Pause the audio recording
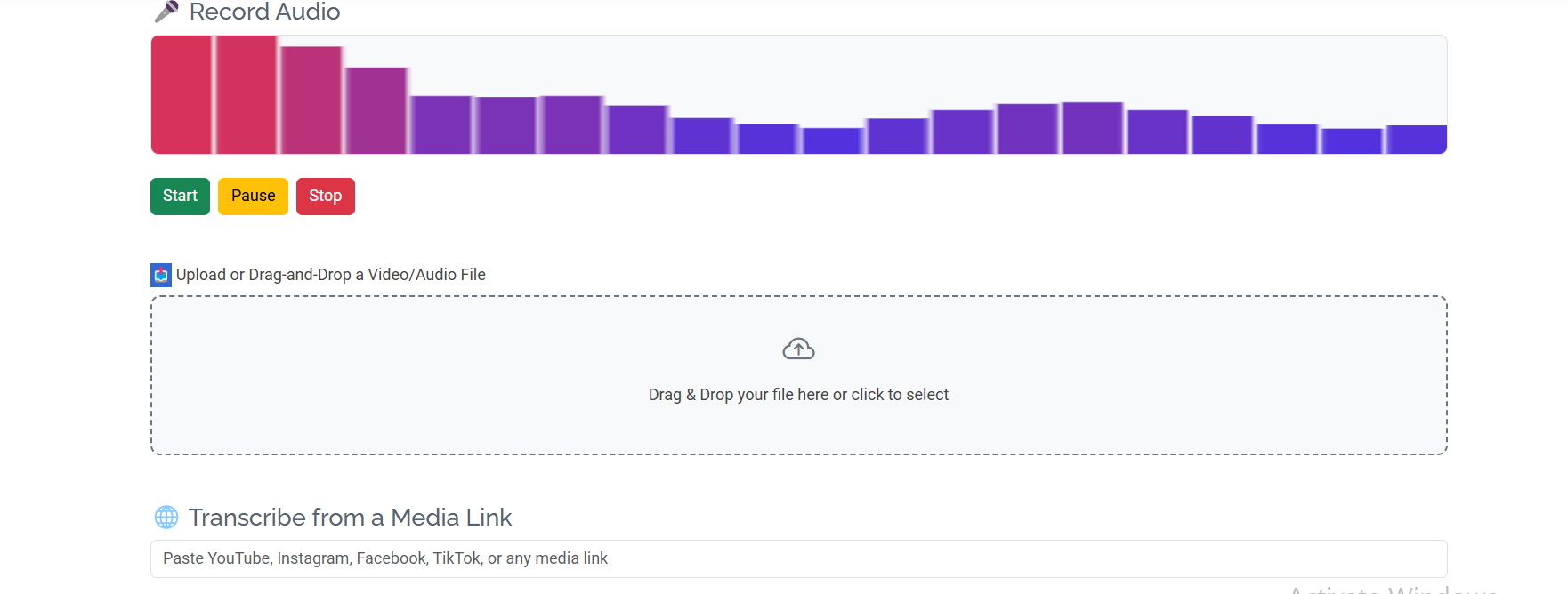Image resolution: width=1568 pixels, height=594 pixels. pos(253,196)
